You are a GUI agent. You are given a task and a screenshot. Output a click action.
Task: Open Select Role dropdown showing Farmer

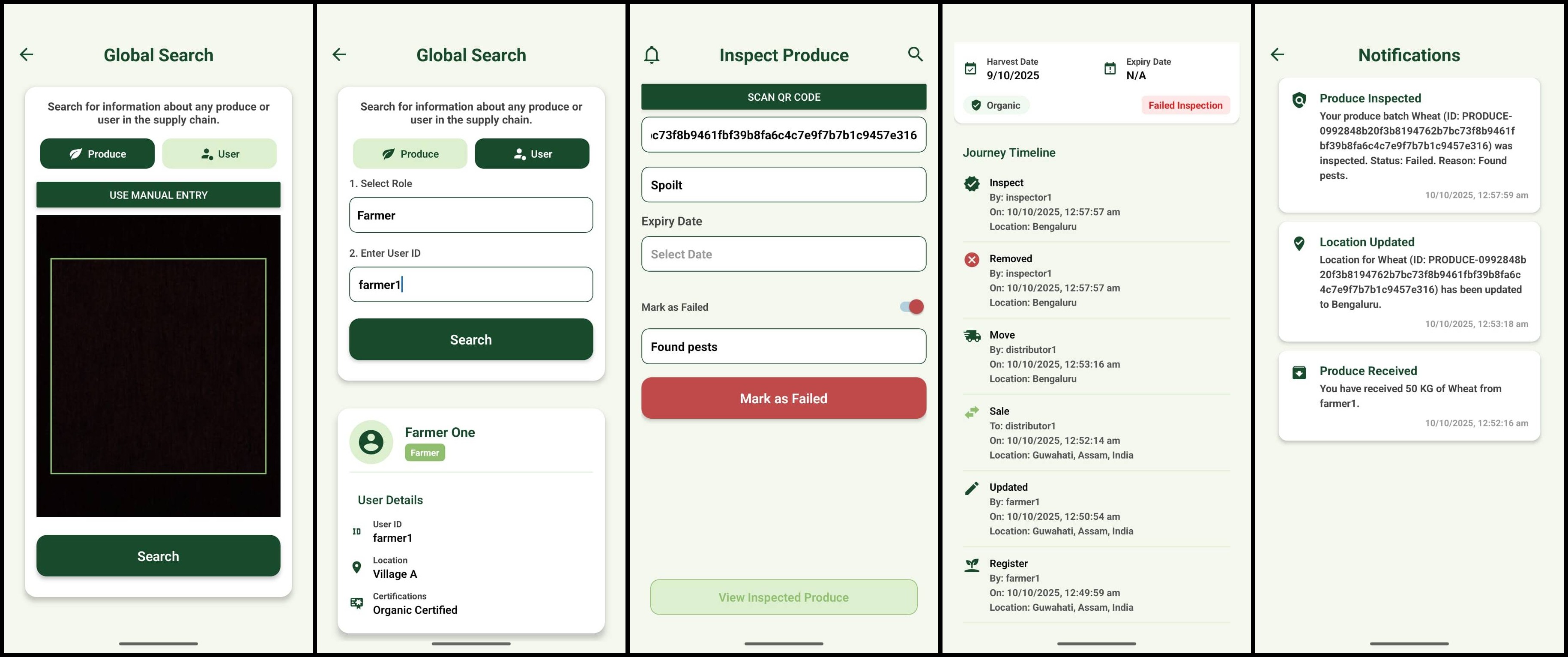[471, 215]
